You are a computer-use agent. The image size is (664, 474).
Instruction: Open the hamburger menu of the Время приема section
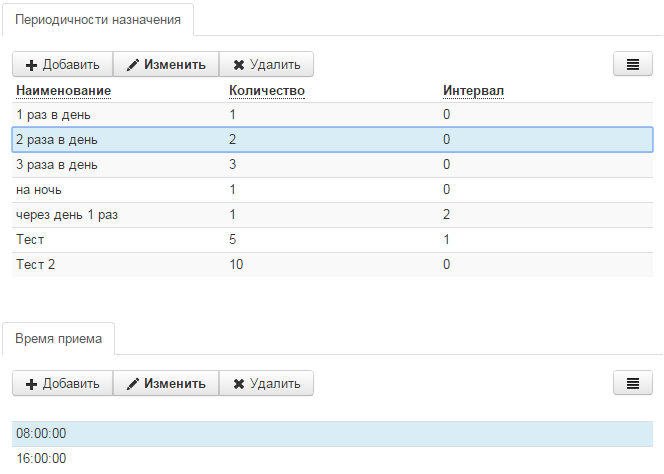pyautogui.click(x=633, y=383)
